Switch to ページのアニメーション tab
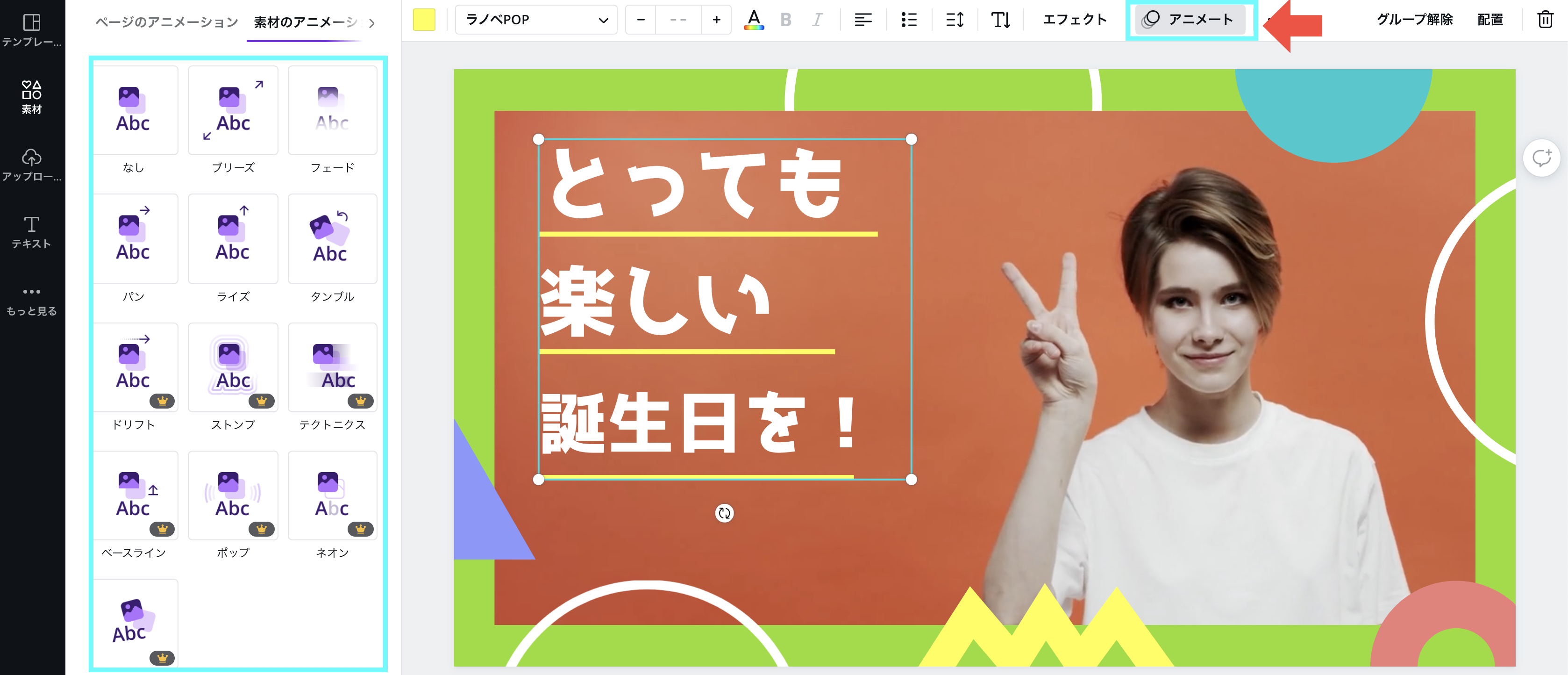This screenshot has height=675, width=1568. click(167, 22)
